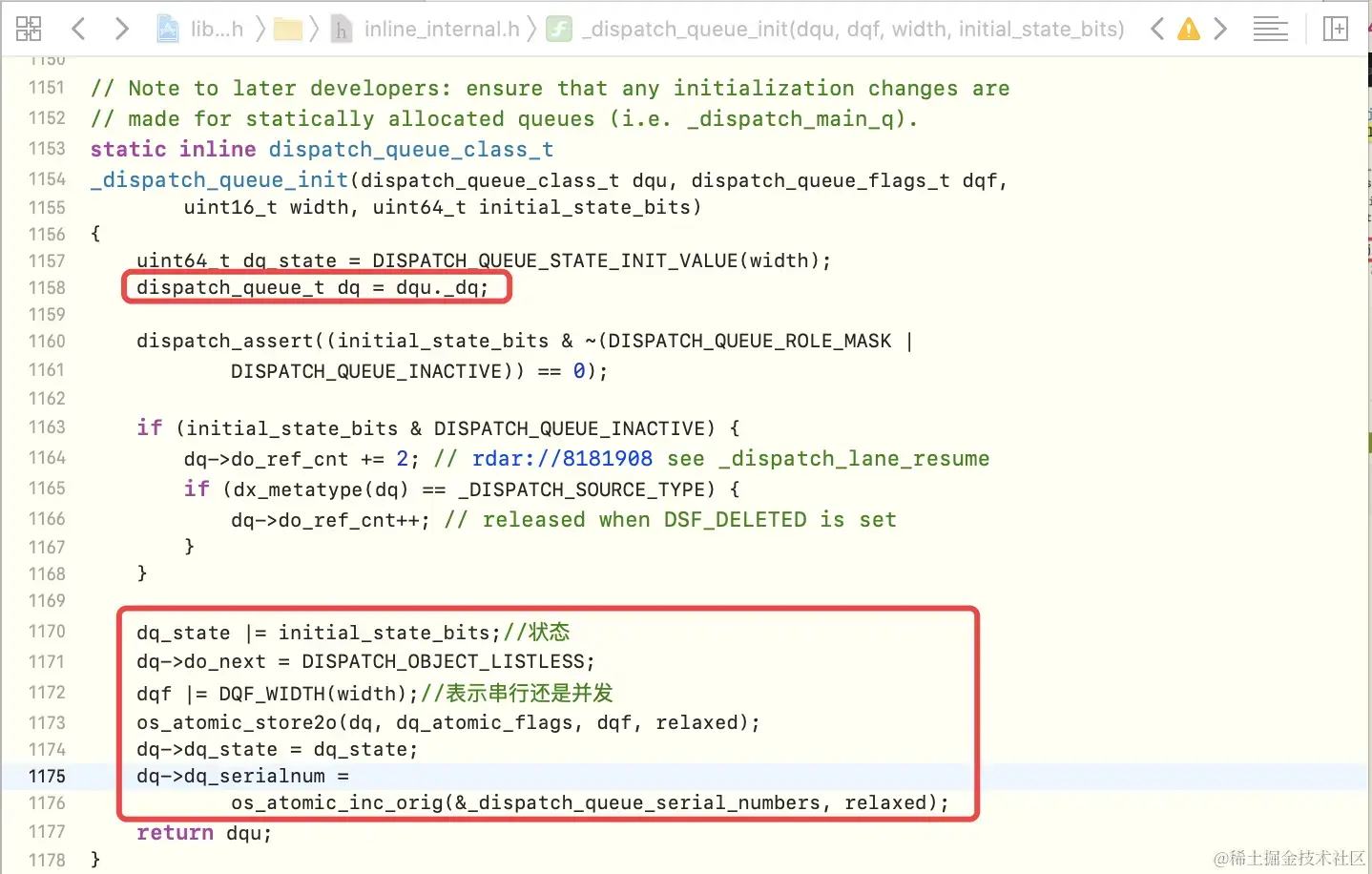Open the folder breadcrumb item

287,30
